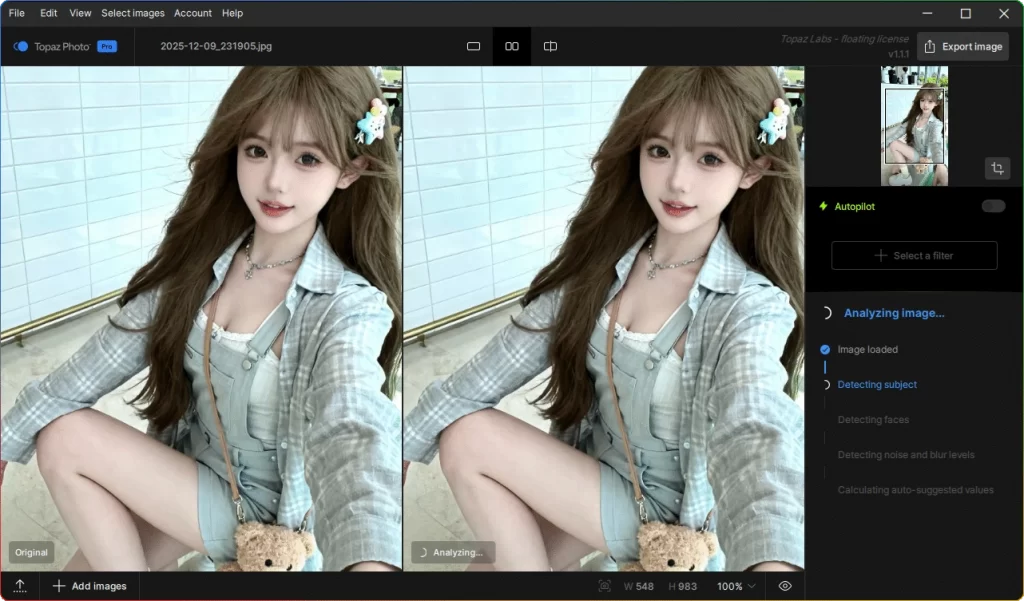Open the View menu
Screen dimensions: 1024x601
click(x=80, y=13)
